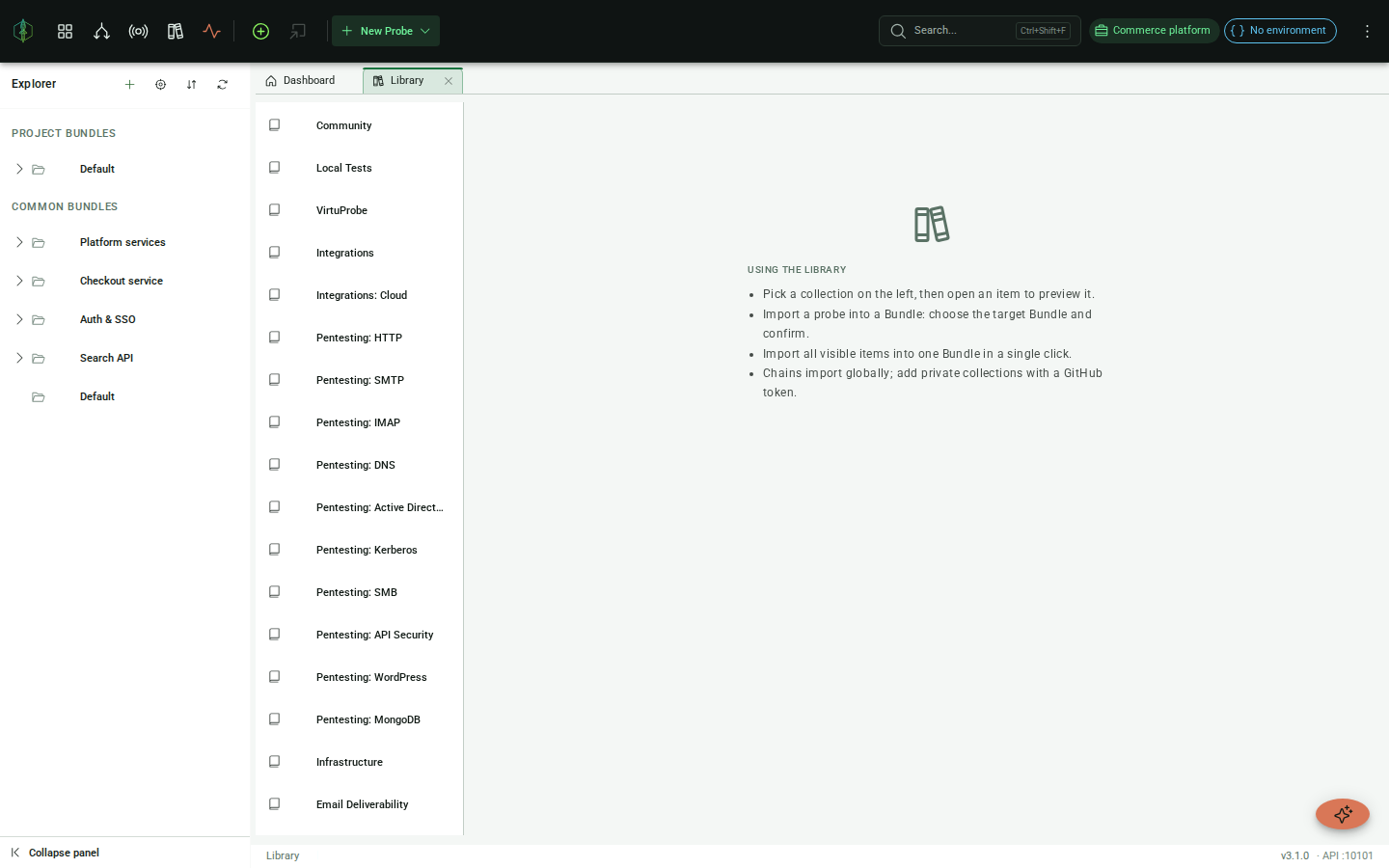Open the broadcast signal icon in top bar
The width and height of the screenshot is (1389, 868).
pos(138,31)
